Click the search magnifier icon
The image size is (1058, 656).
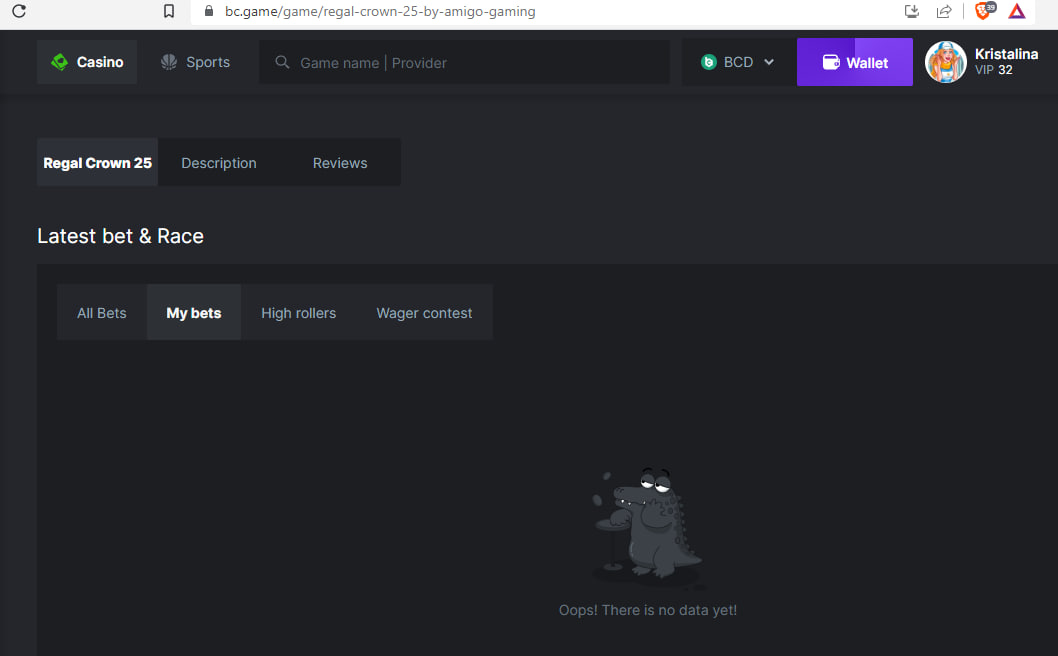[x=283, y=63]
